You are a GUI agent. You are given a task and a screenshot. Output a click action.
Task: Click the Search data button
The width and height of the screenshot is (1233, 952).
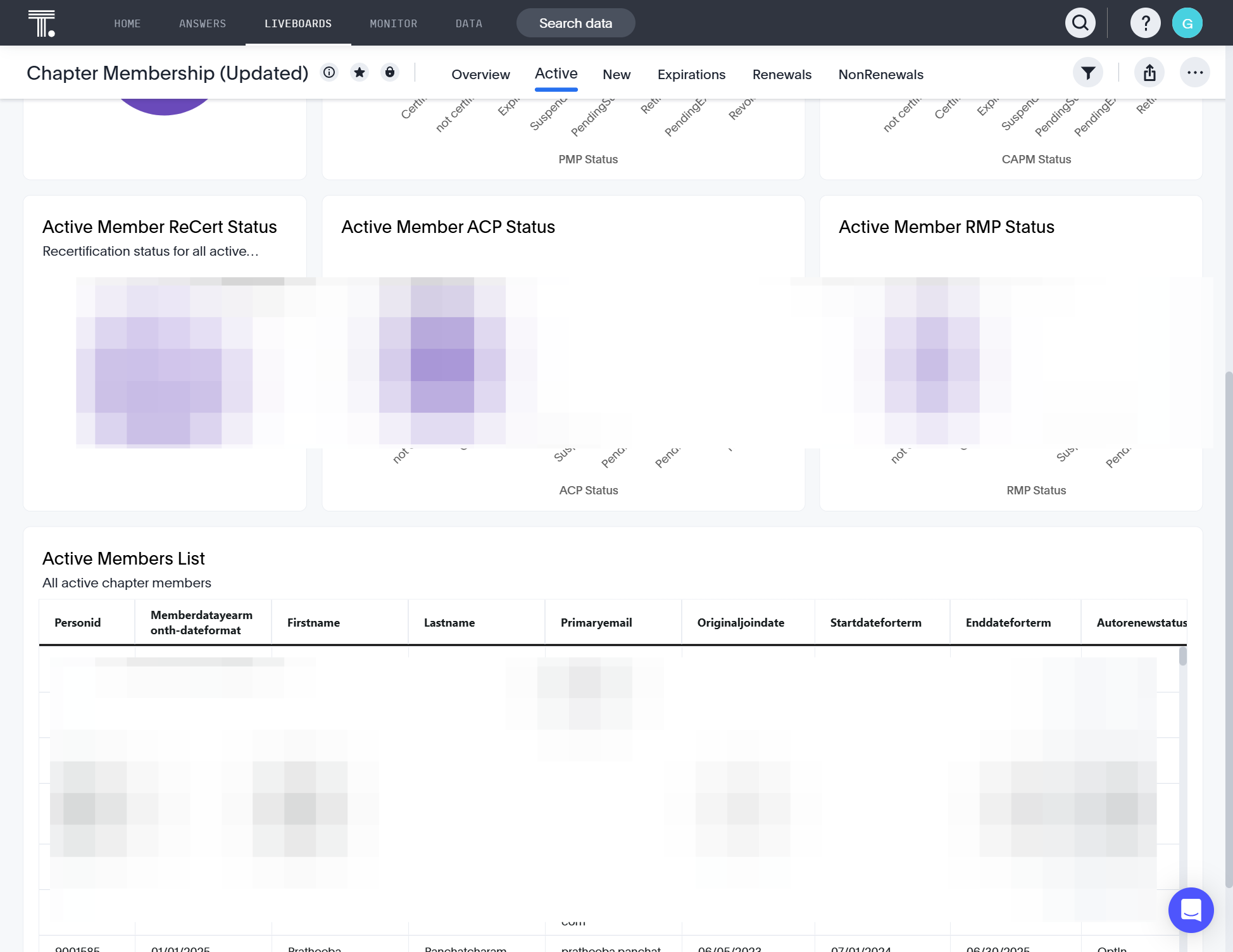point(576,23)
